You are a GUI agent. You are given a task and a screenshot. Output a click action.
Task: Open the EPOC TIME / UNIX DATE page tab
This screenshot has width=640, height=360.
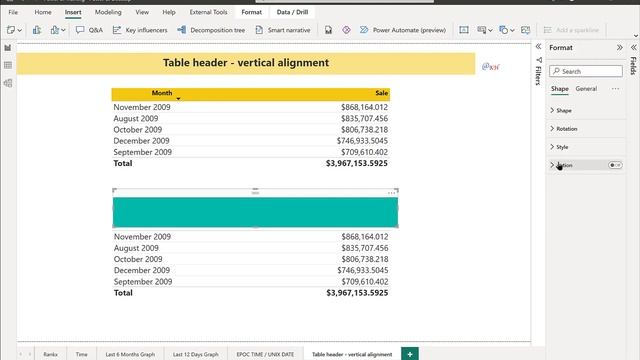click(x=265, y=354)
